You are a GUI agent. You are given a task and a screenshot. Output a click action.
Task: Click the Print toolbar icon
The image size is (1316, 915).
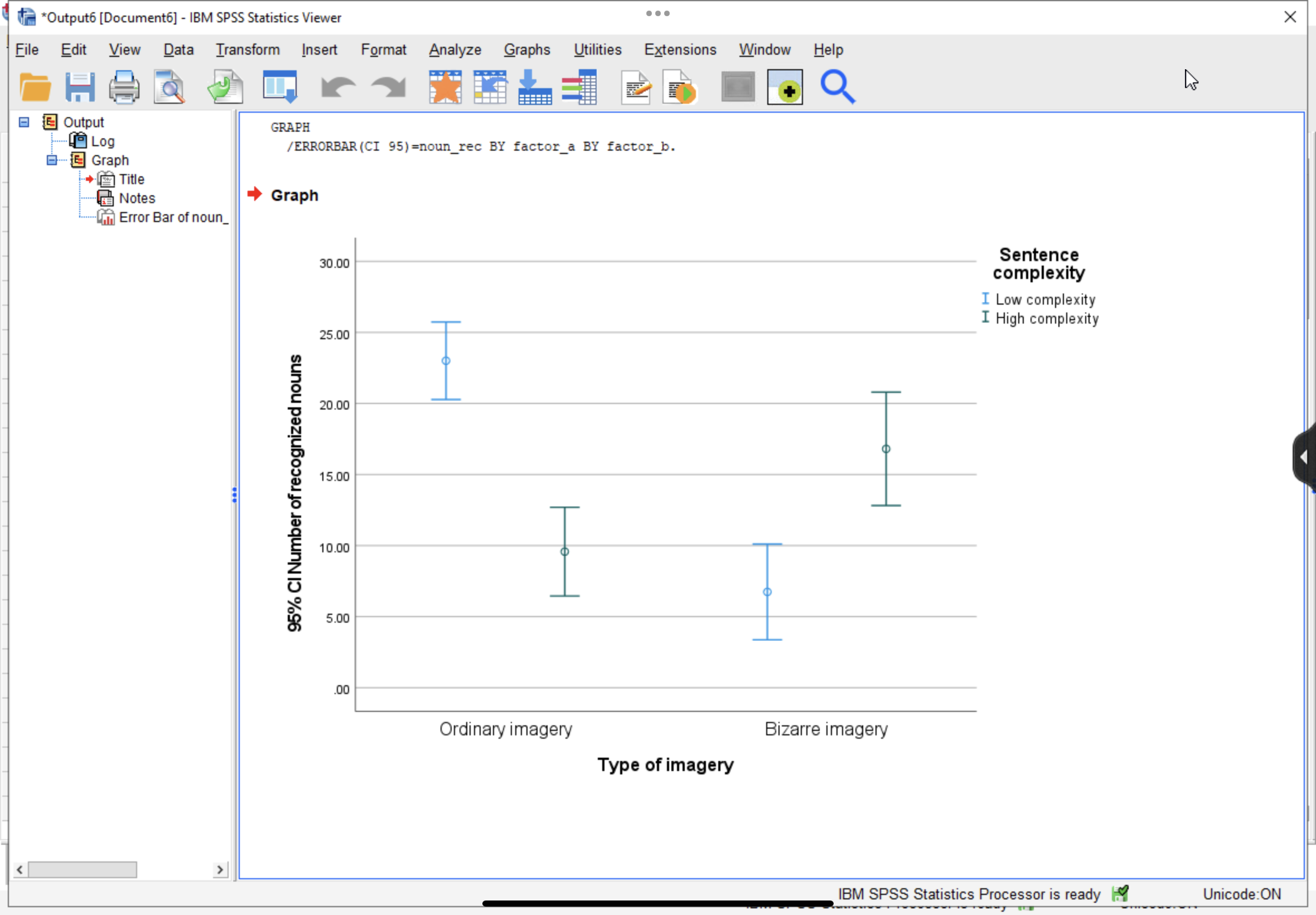click(x=124, y=88)
